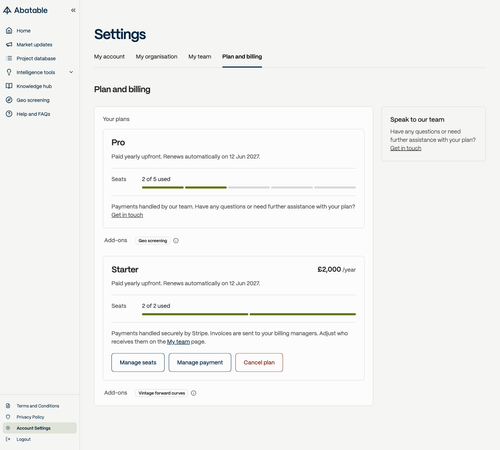Follow Get in touch under Speak to our team
Image resolution: width=500 pixels, height=450 pixels.
pos(406,148)
